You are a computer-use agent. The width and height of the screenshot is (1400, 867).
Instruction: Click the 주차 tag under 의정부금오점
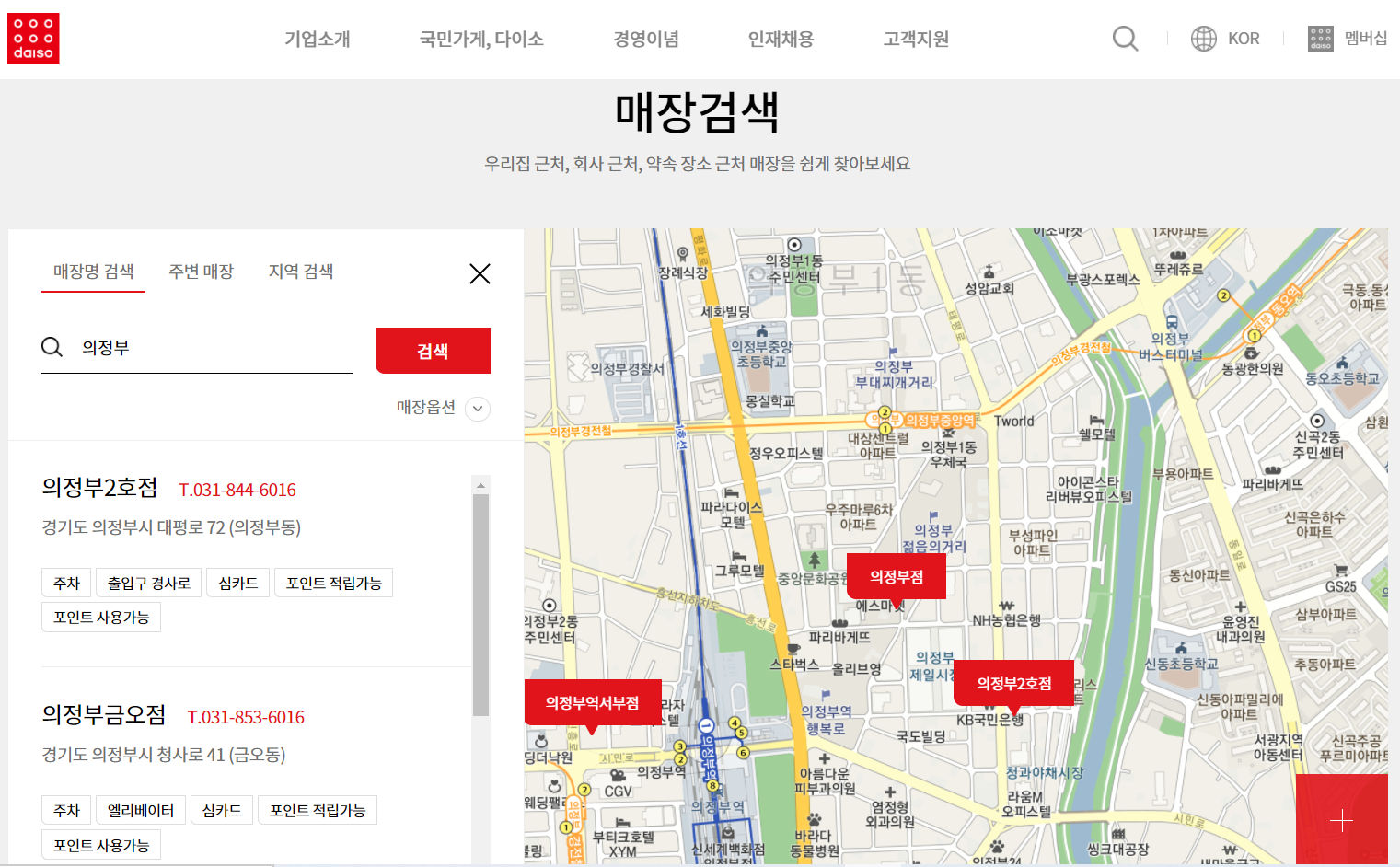click(66, 810)
